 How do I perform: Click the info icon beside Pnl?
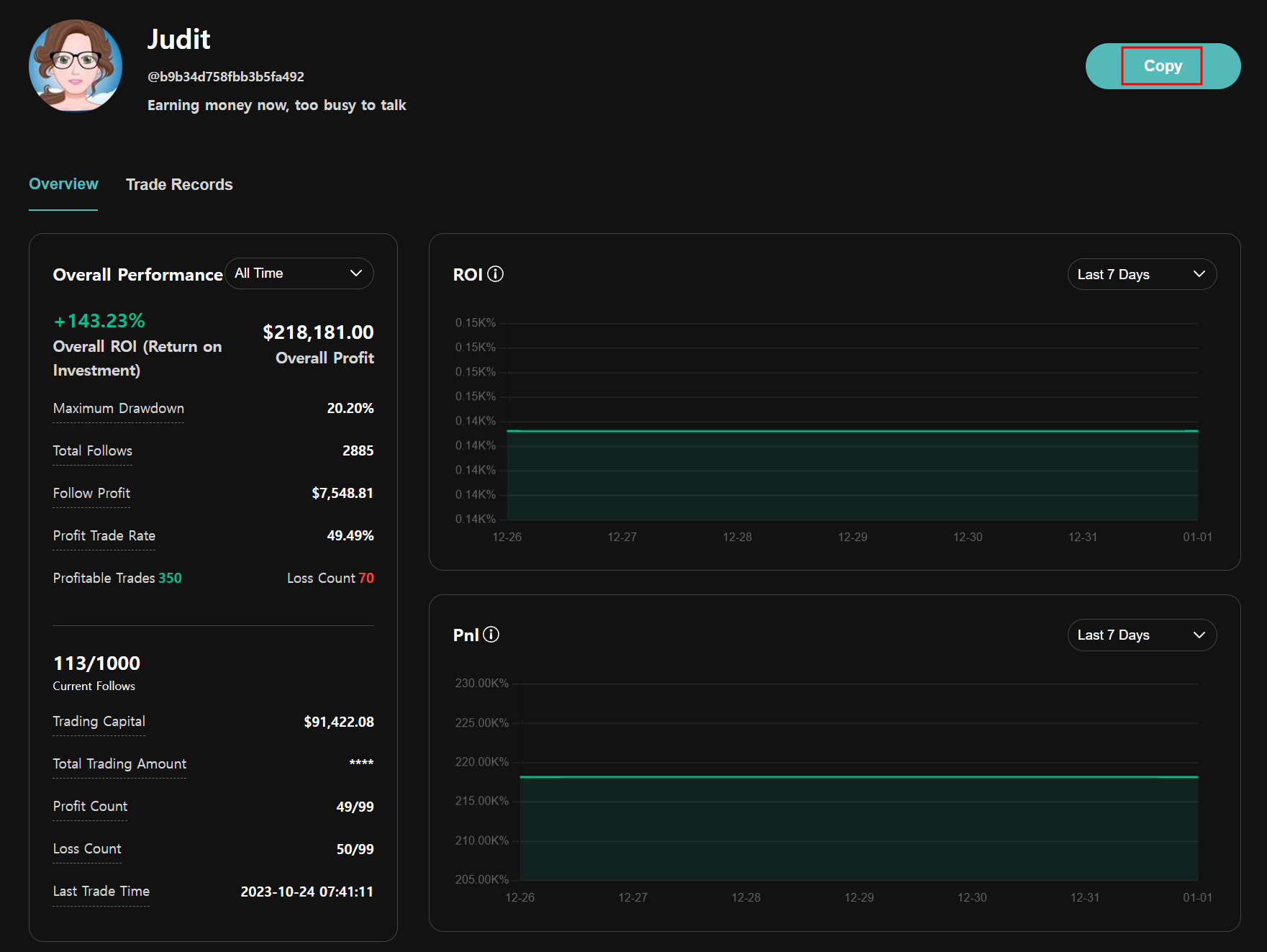click(491, 635)
